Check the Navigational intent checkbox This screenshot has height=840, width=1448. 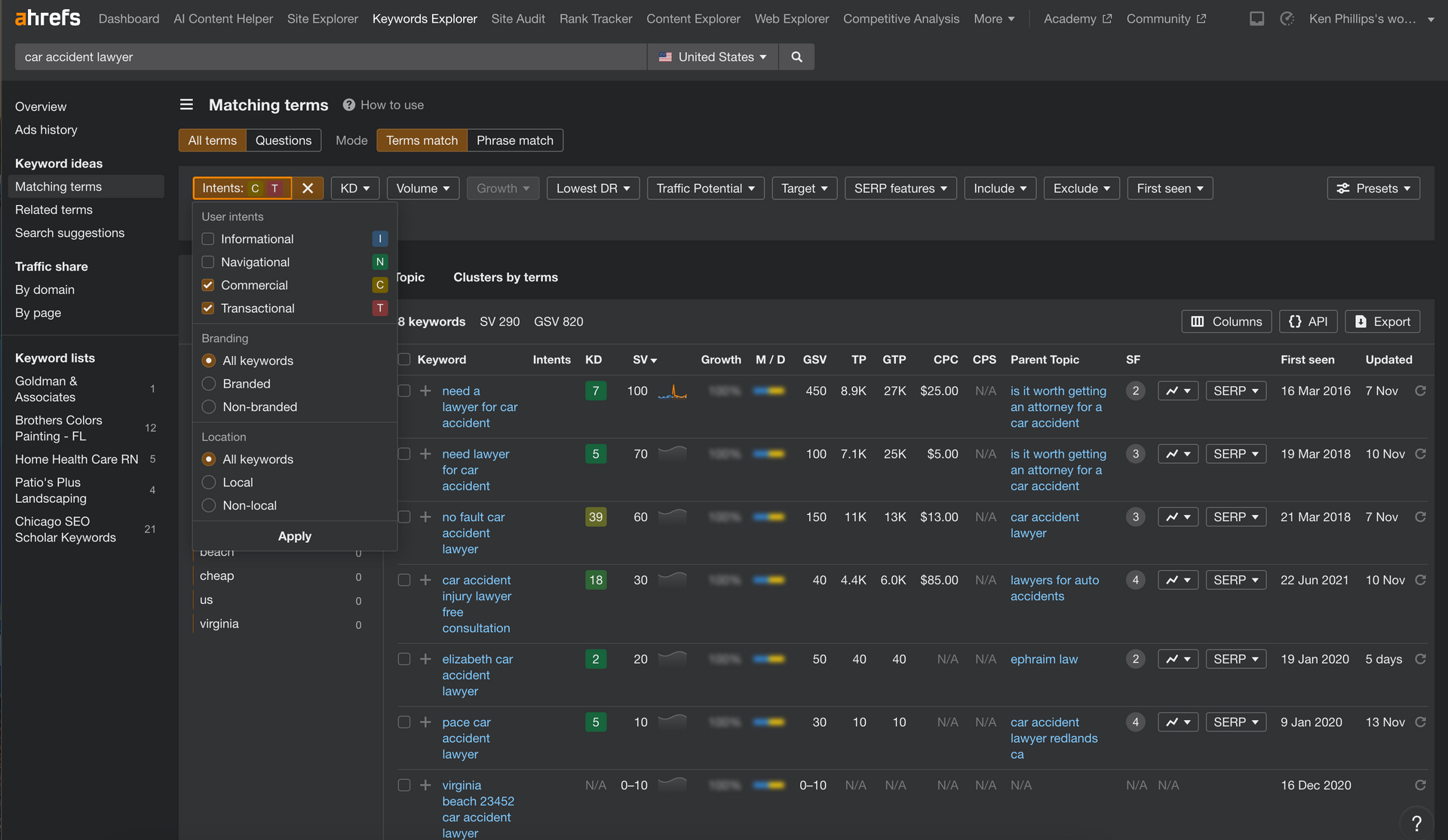pos(208,262)
